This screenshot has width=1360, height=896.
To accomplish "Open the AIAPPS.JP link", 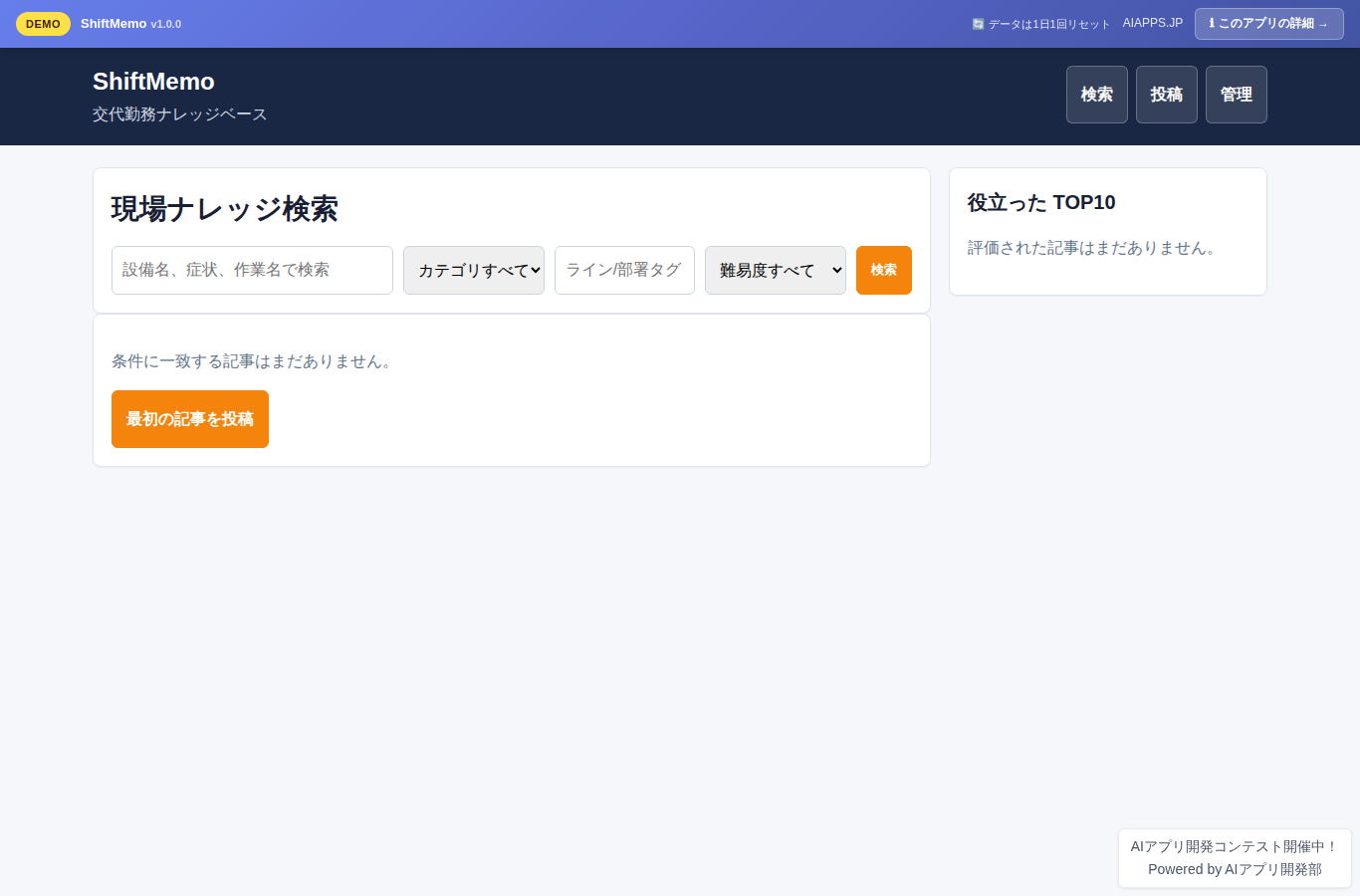I will 1152,23.
